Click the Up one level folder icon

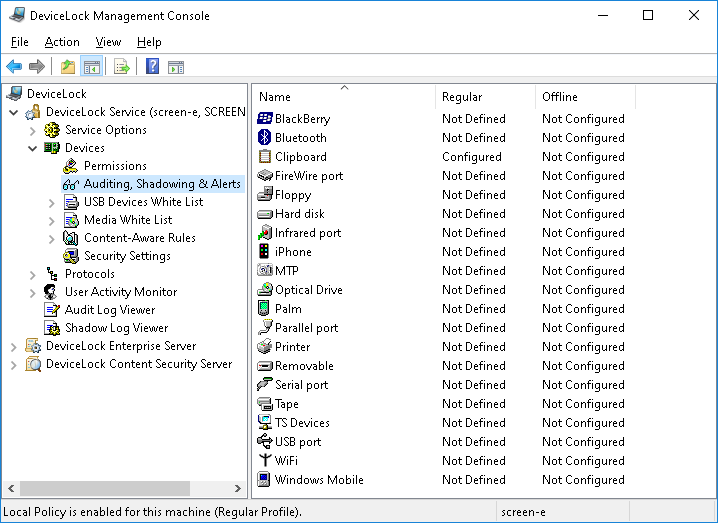coord(67,67)
